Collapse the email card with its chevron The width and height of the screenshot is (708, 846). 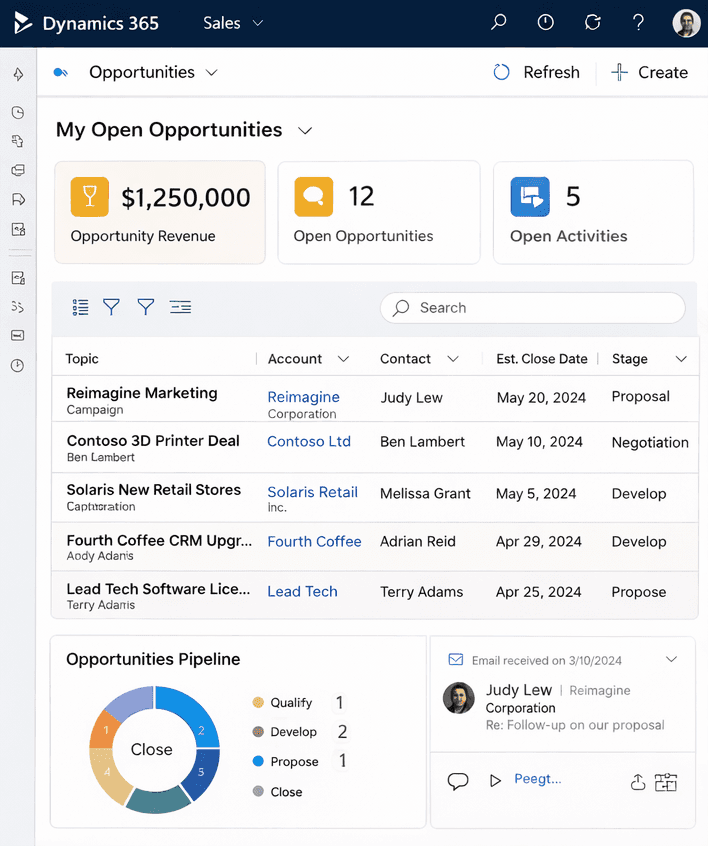point(673,659)
